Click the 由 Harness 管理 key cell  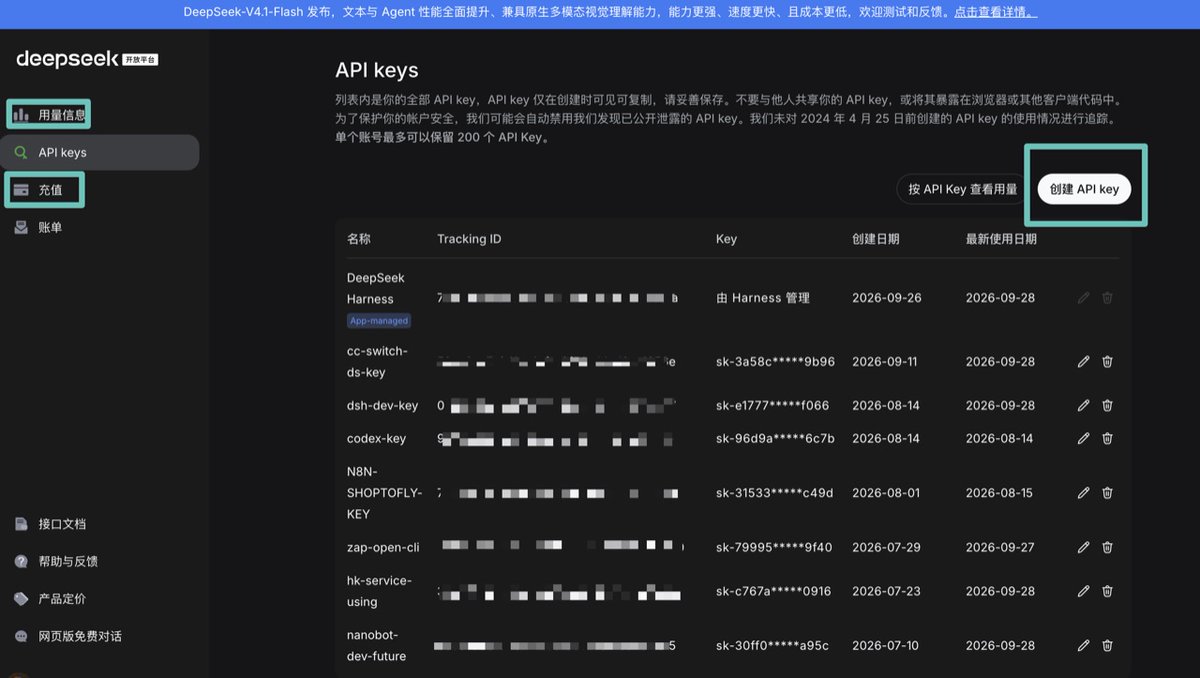pyautogui.click(x=763, y=298)
